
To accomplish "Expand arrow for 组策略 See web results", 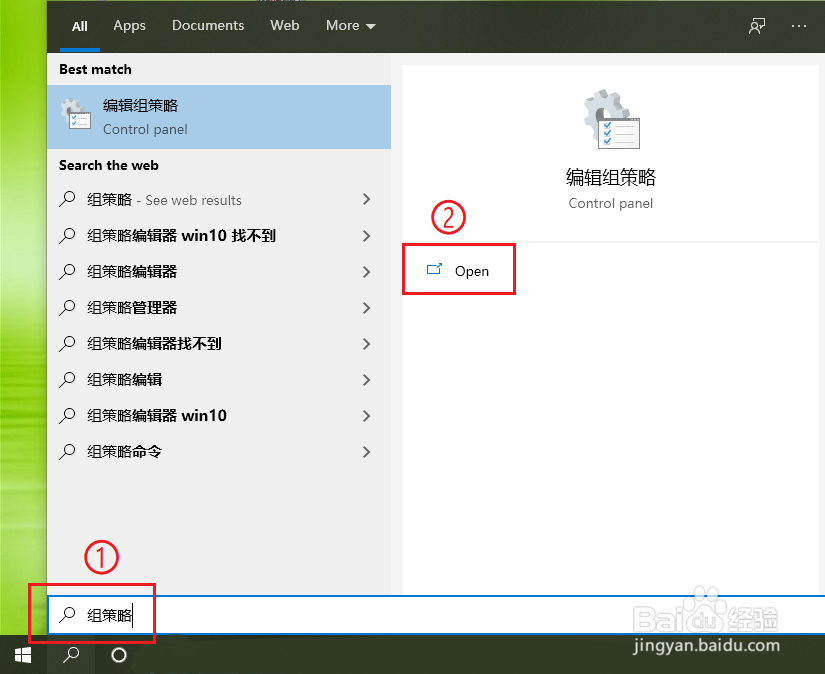I will pyautogui.click(x=367, y=199).
